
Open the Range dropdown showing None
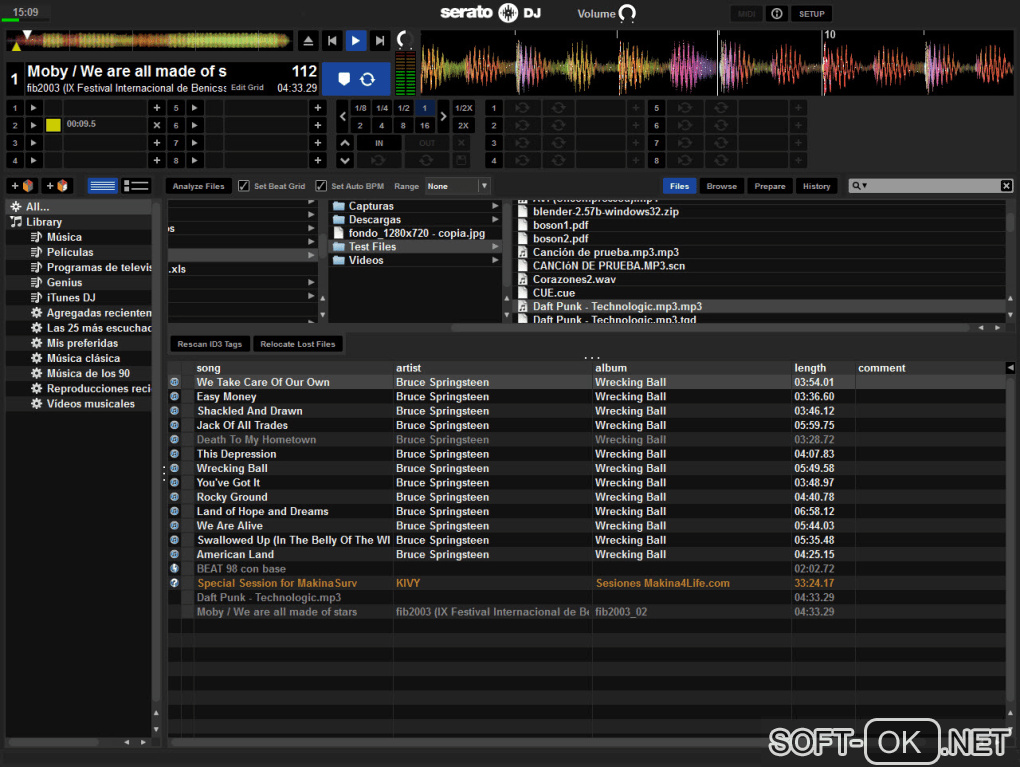(x=457, y=186)
